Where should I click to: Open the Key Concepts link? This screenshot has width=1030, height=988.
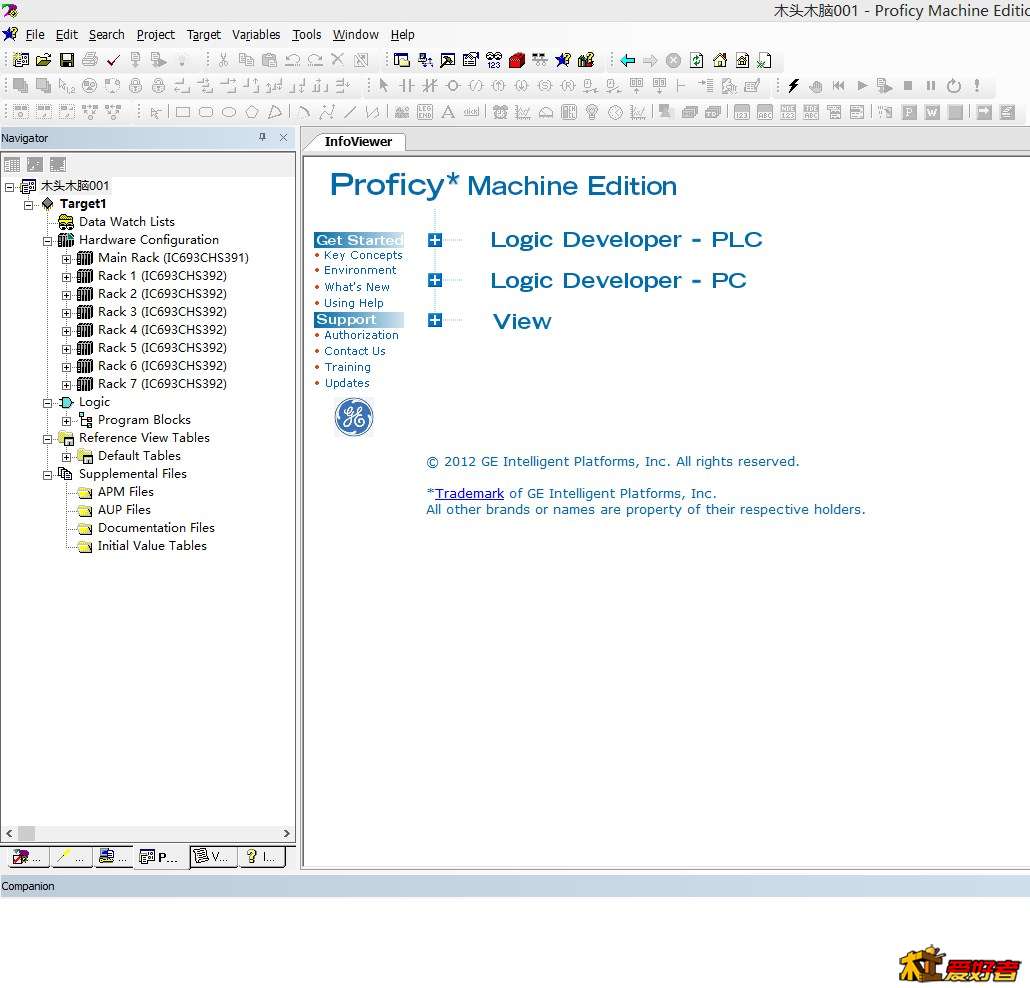(x=363, y=255)
